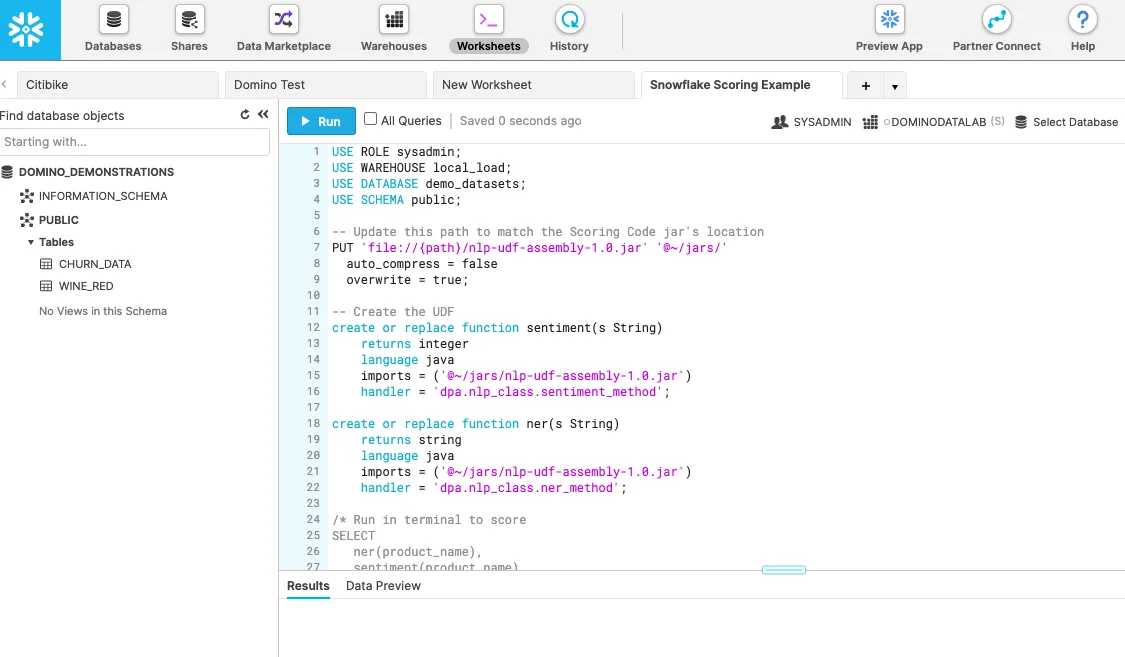Viewport: 1125px width, 657px height.
Task: Click the SELECT keyword on line 25
Action: 353,536
